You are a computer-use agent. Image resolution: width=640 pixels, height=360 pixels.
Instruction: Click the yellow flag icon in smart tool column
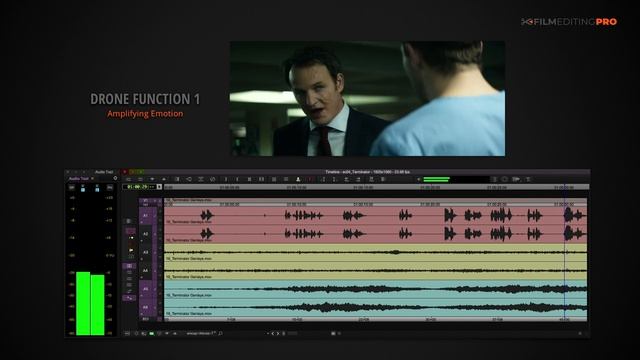click(131, 250)
